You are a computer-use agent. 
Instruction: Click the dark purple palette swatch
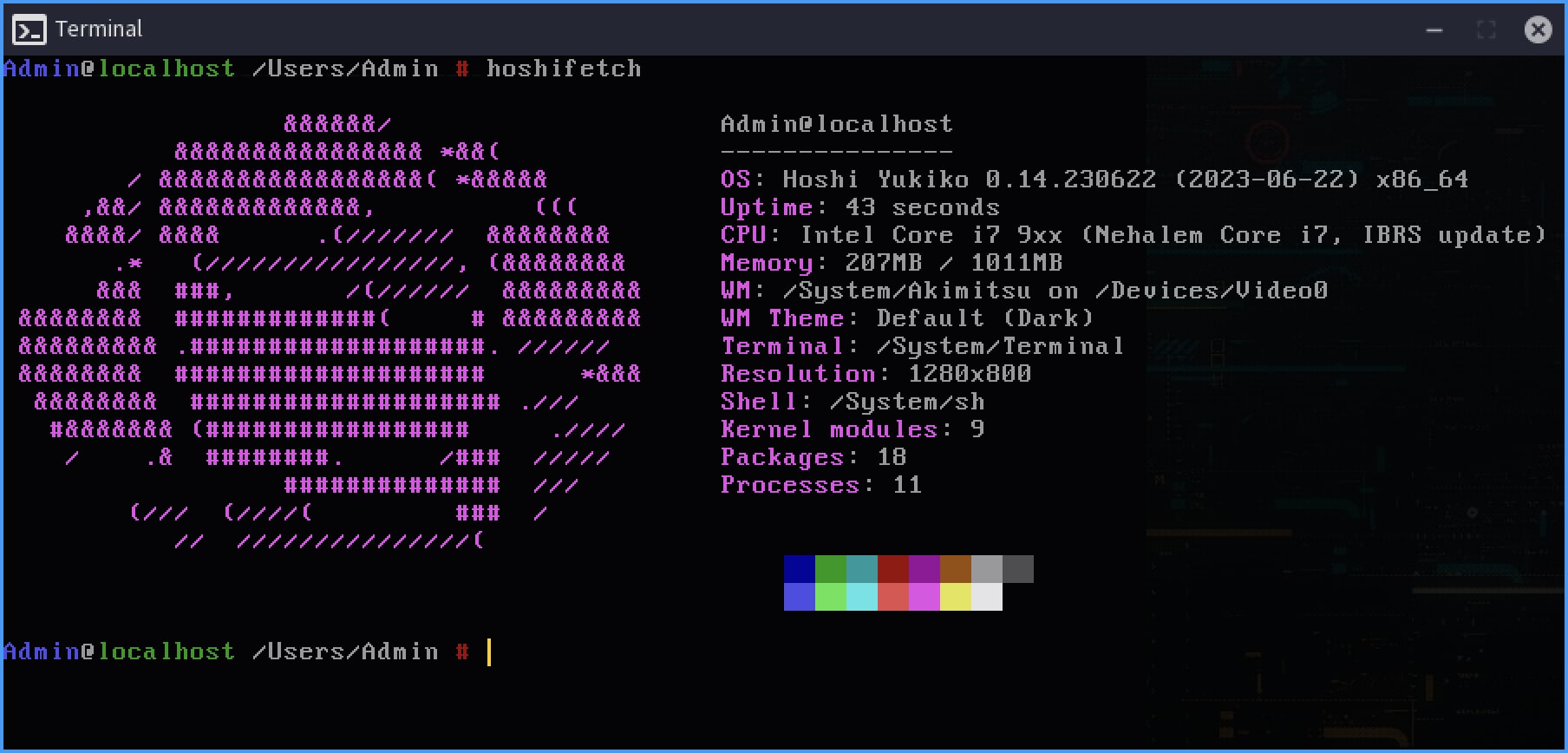coord(924,569)
